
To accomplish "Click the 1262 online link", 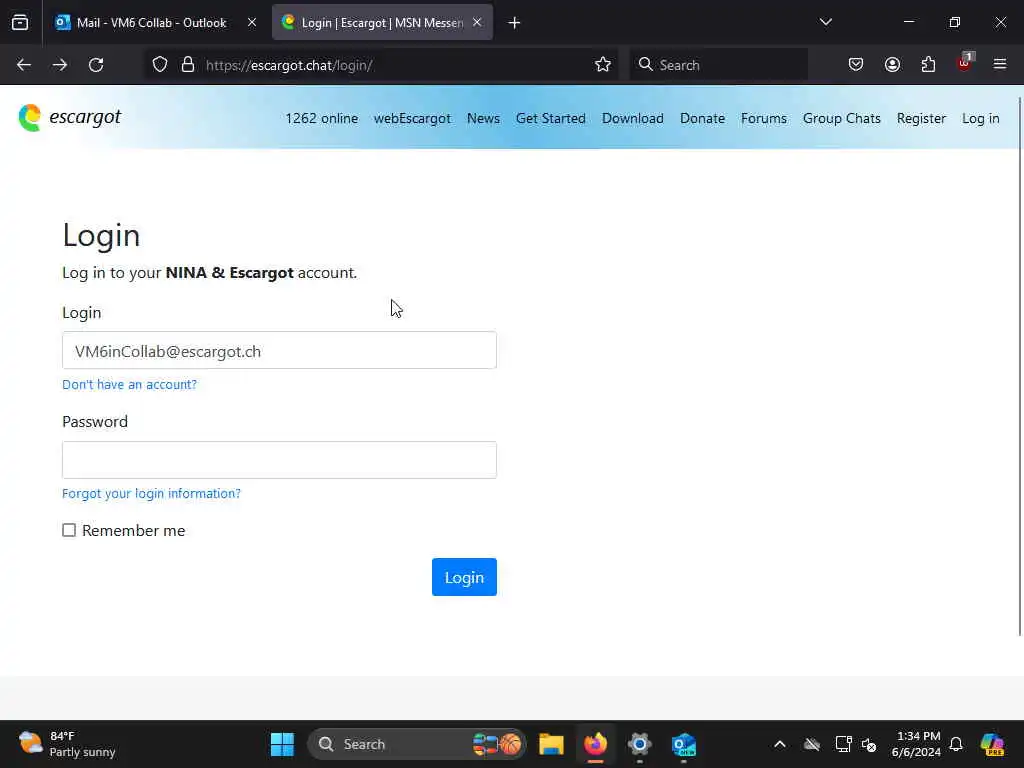I will point(321,118).
